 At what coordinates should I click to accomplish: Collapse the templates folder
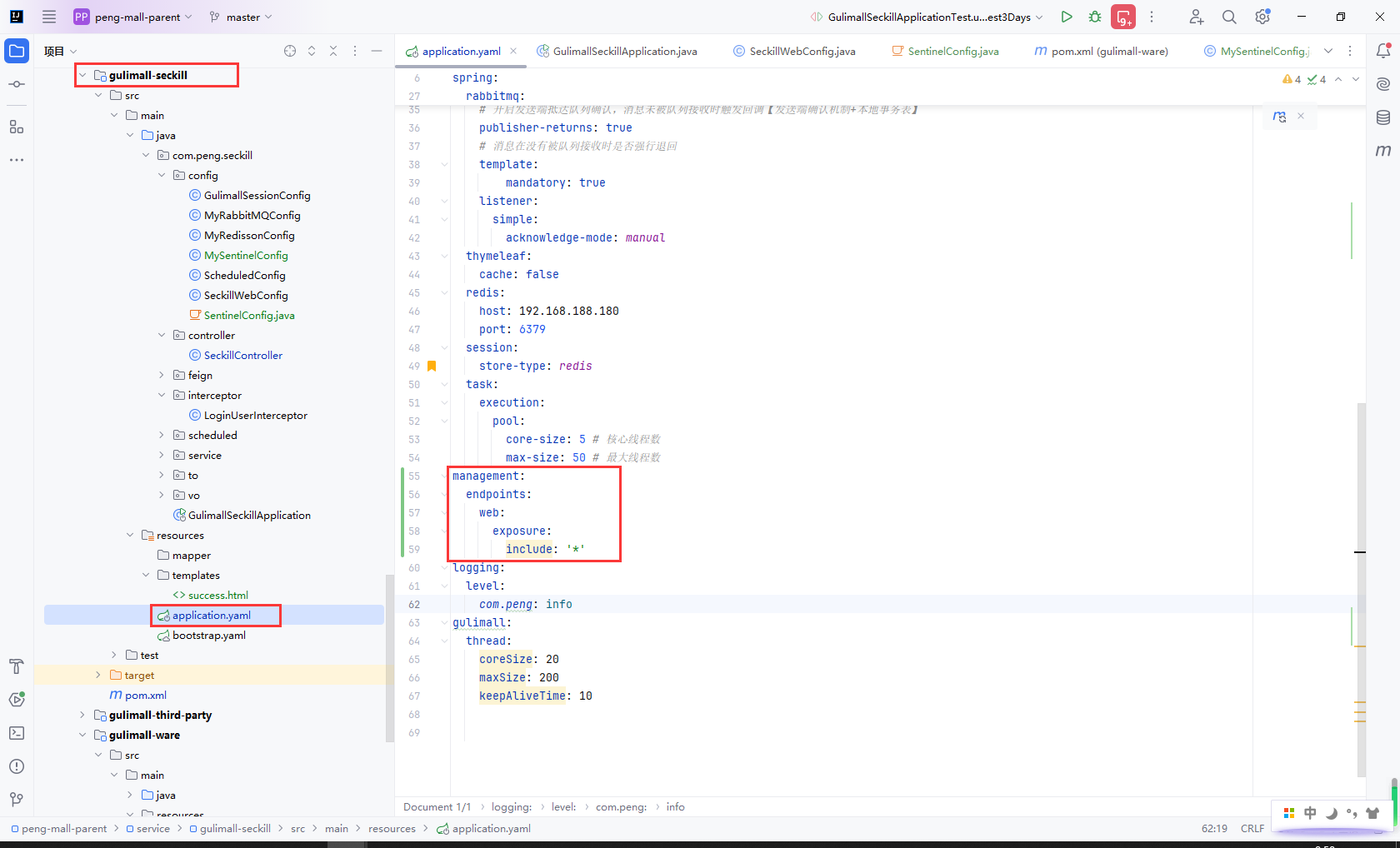point(146,575)
